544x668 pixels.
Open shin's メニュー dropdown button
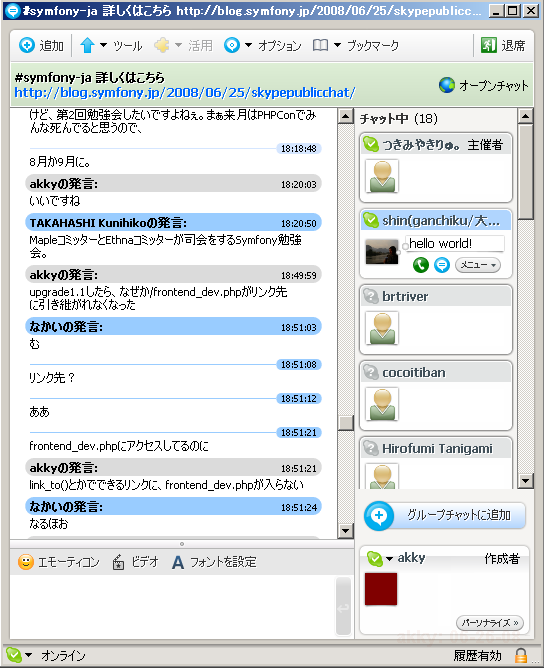tap(478, 265)
